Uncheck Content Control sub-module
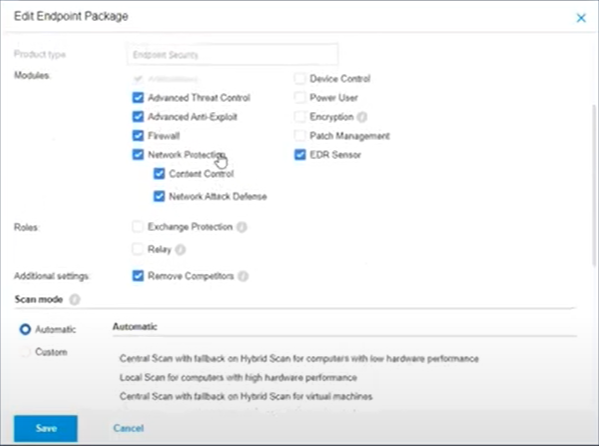This screenshot has width=599, height=446. coord(159,174)
